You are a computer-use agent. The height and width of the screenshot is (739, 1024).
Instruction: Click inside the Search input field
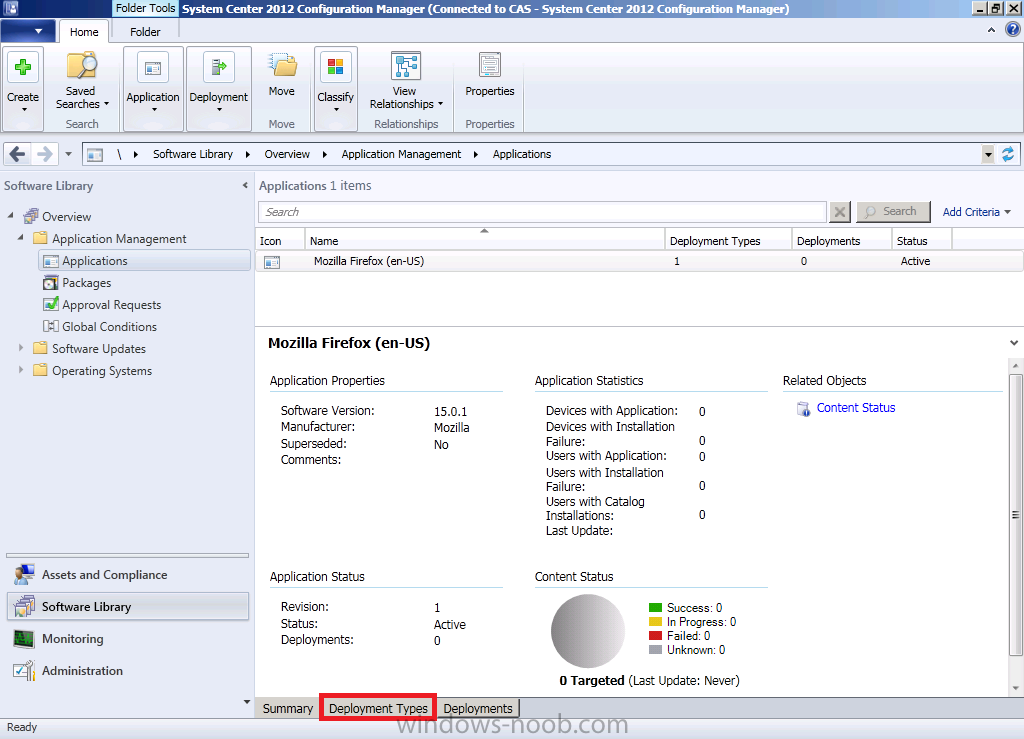543,212
